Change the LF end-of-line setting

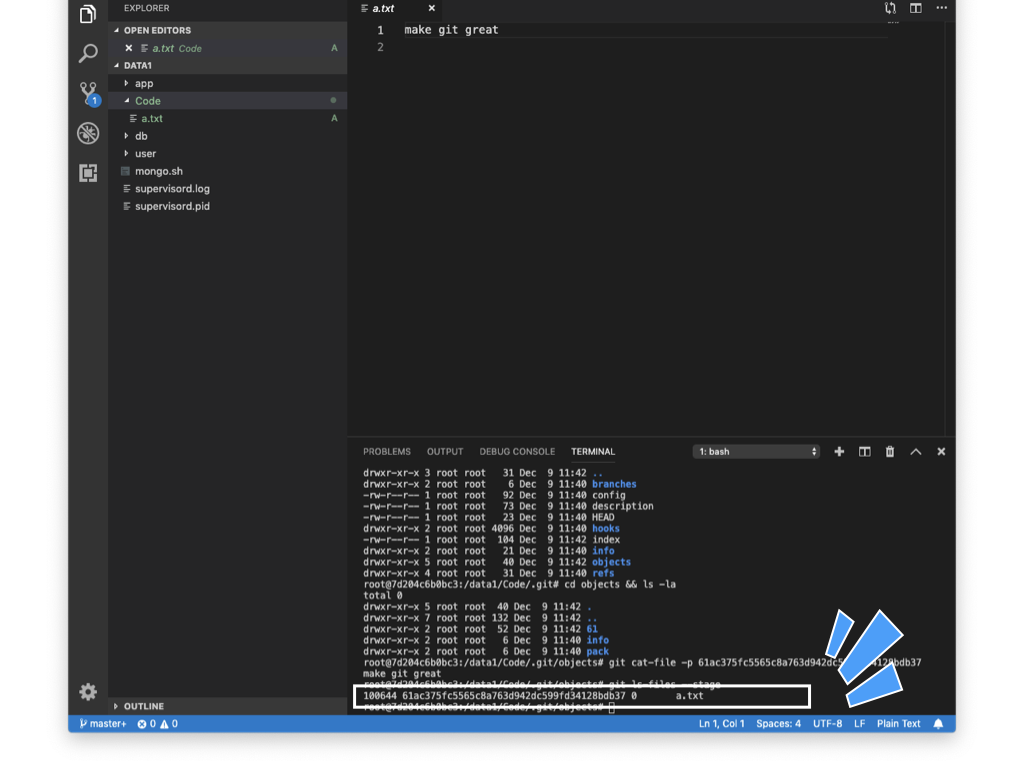tap(859, 724)
